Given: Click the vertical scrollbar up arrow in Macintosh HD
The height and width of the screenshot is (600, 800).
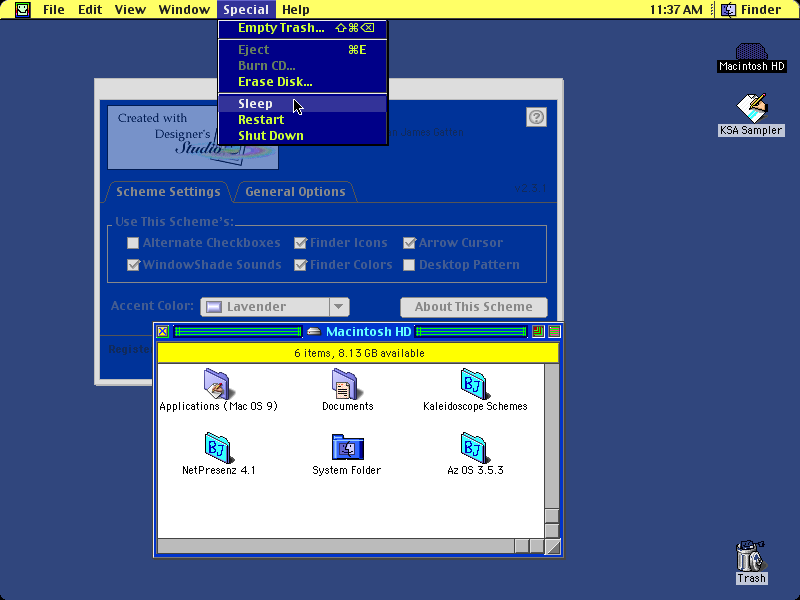Looking at the screenshot, I should pyautogui.click(x=552, y=516).
